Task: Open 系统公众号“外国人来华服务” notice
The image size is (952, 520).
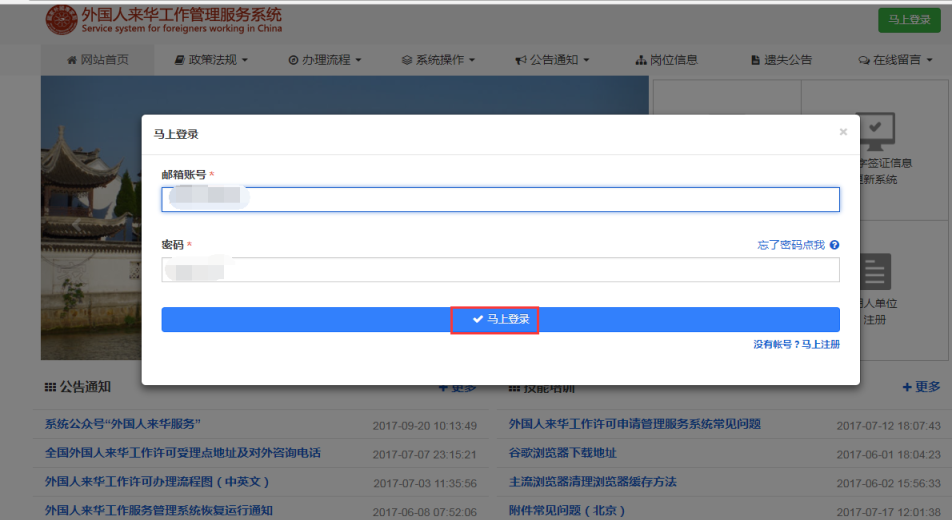Action: pos(123,424)
